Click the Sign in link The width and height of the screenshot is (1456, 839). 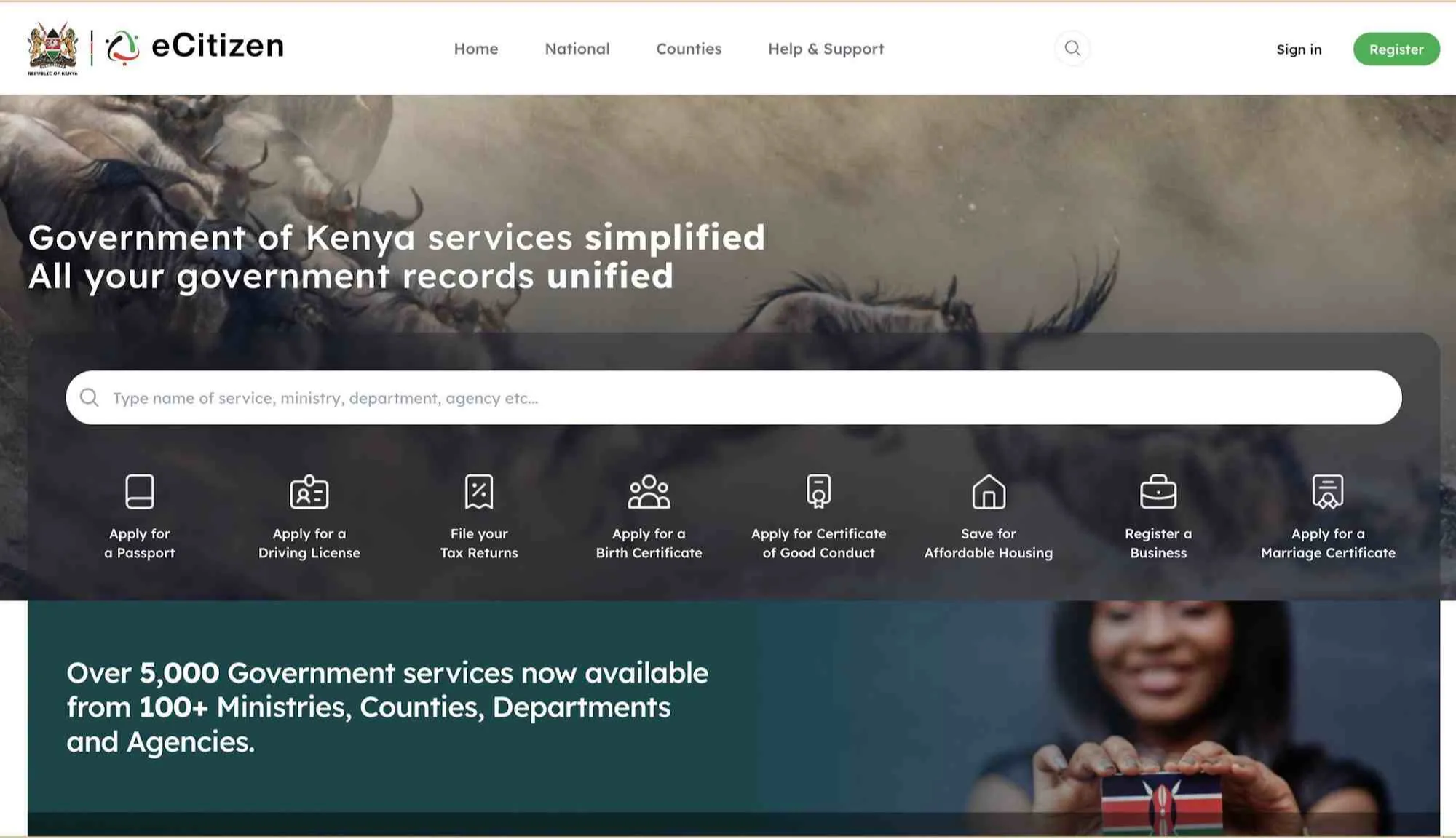click(1298, 49)
